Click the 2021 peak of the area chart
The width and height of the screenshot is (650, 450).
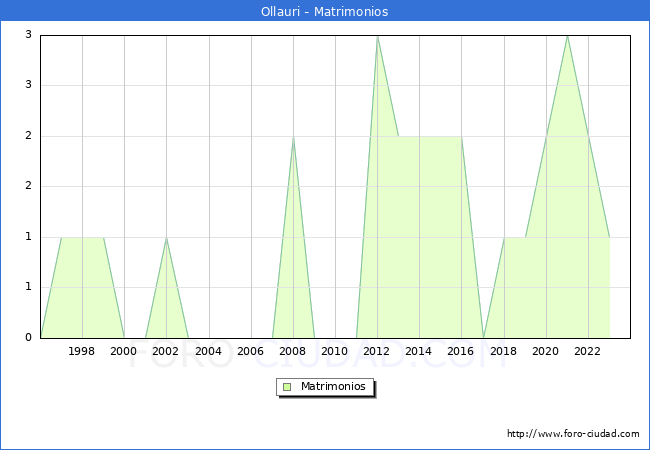coord(567,37)
